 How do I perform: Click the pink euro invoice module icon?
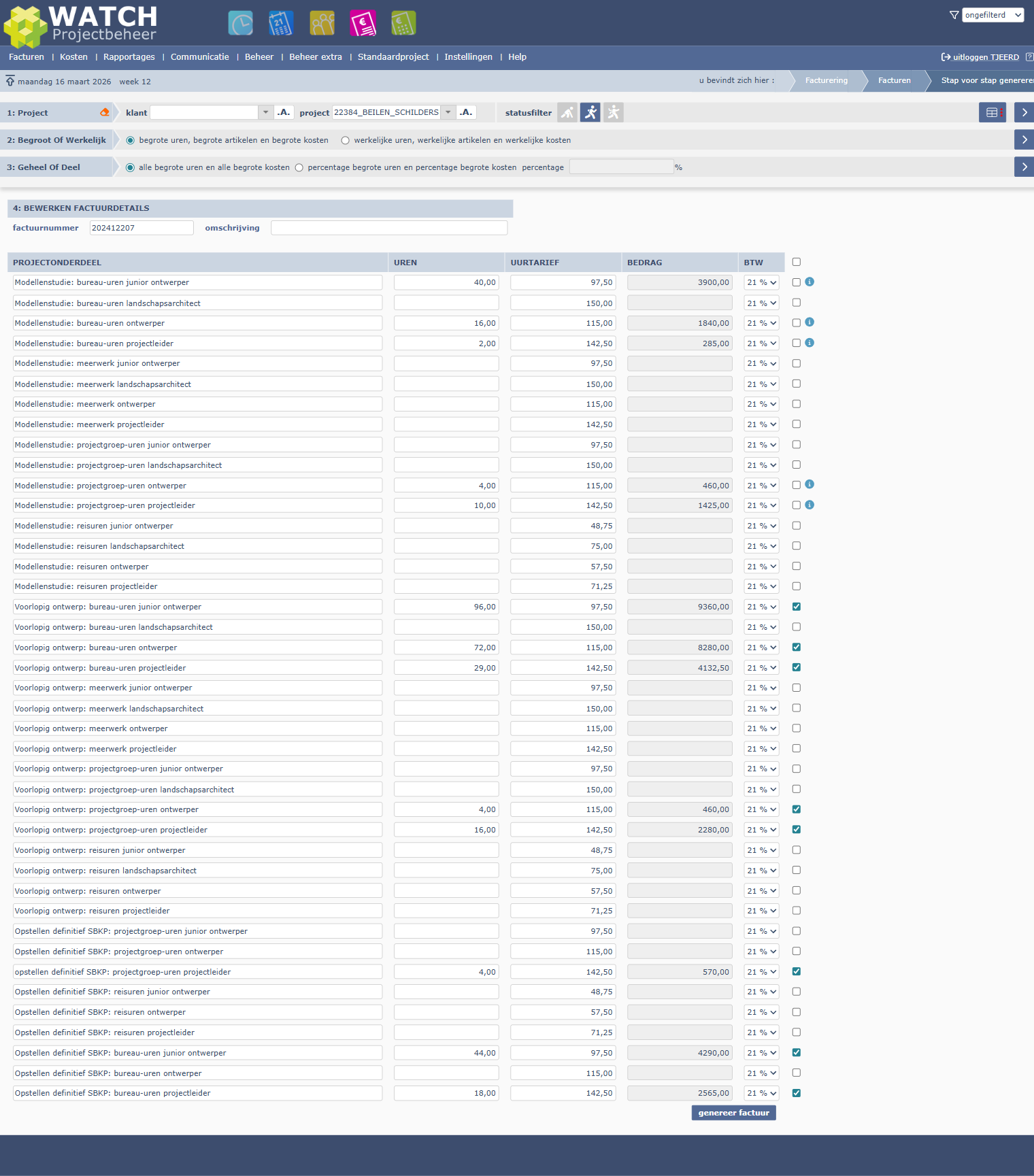[363, 23]
